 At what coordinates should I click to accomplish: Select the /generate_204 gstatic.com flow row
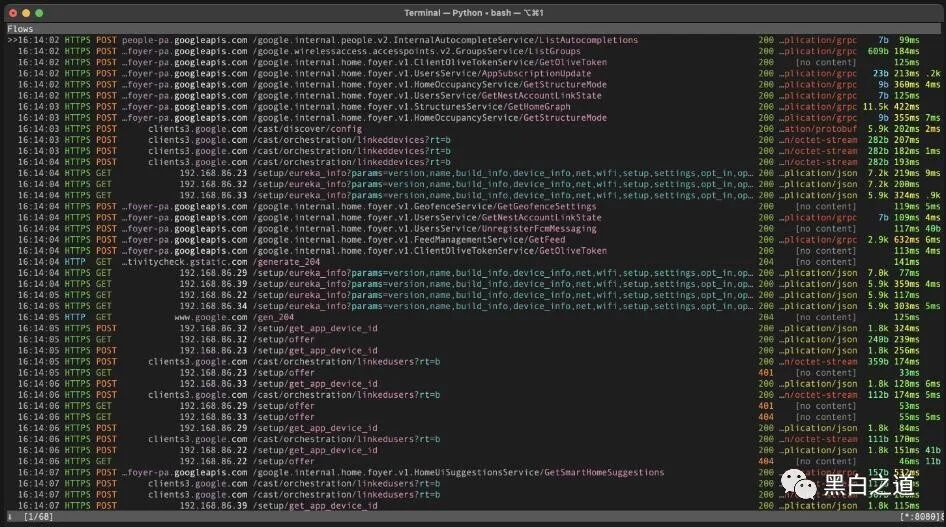point(473,262)
